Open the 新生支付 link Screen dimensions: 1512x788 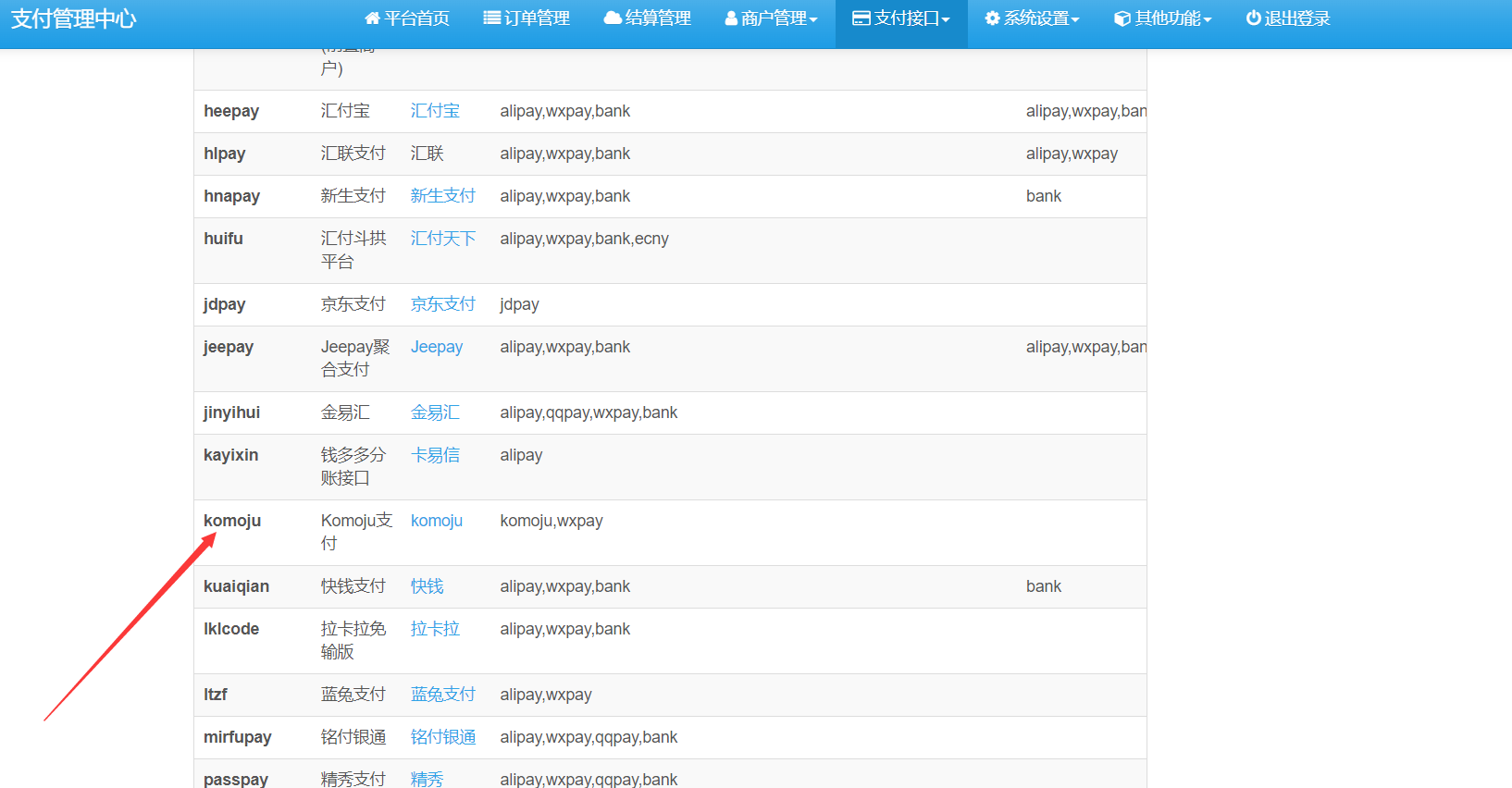(x=443, y=196)
